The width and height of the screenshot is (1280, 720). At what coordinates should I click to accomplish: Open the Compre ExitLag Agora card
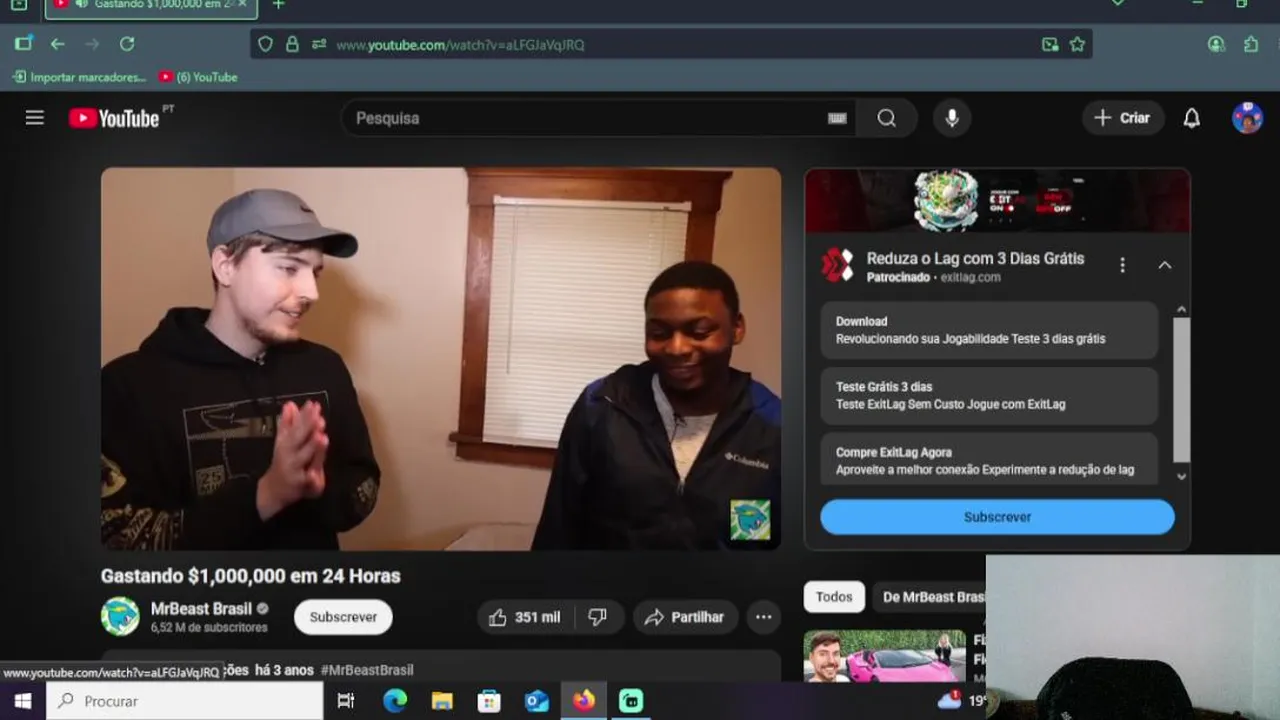click(989, 459)
